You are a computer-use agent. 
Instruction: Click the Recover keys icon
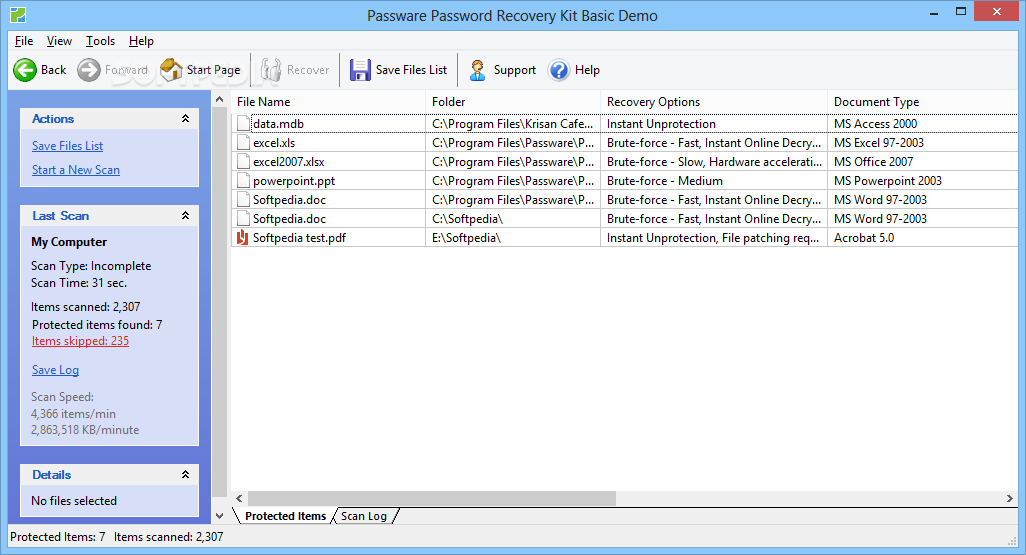coord(271,69)
